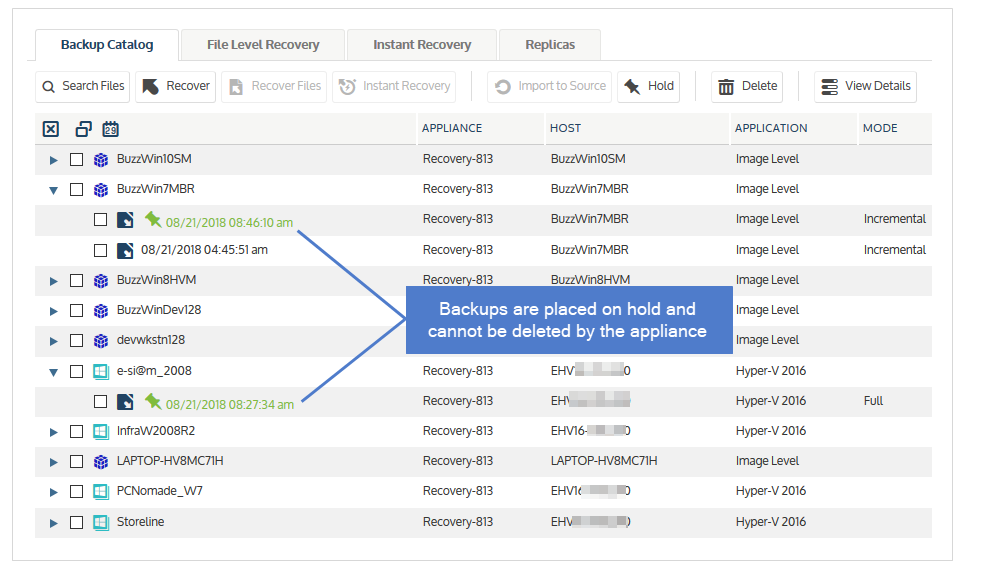Expand the BuzzWinDev128 row
This screenshot has height=585, width=981.
[54, 312]
